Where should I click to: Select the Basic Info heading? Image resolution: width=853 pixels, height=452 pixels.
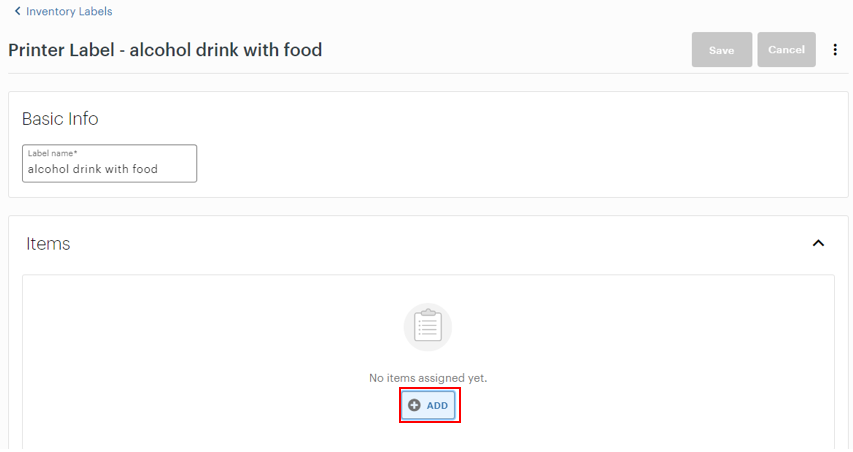pos(60,119)
